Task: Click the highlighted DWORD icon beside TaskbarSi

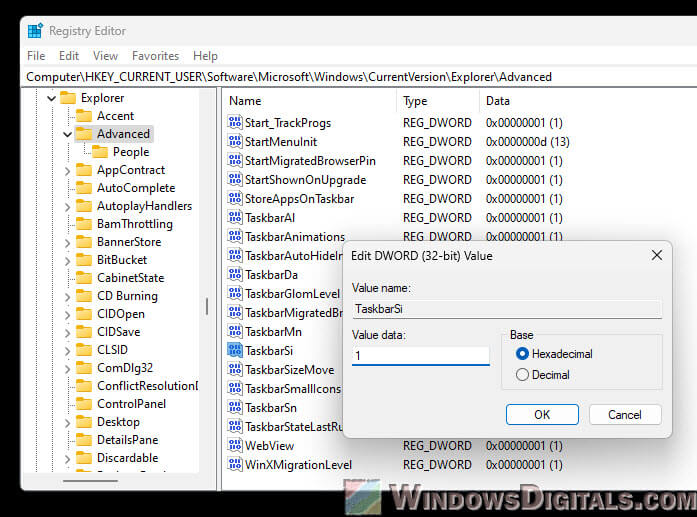Action: coord(235,351)
